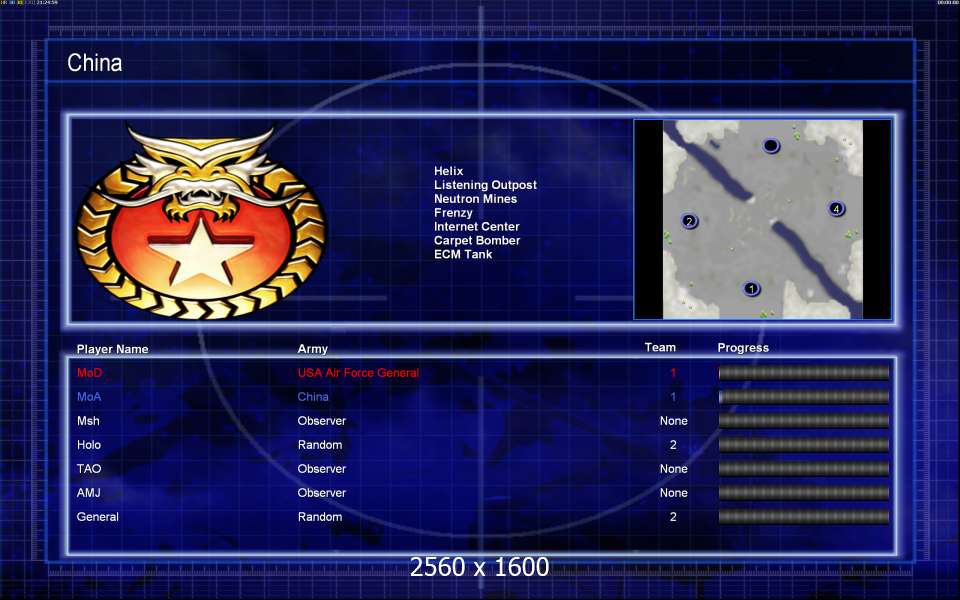Click the unnumbered start marker on the minimap
The image size is (960, 600).
coord(771,146)
